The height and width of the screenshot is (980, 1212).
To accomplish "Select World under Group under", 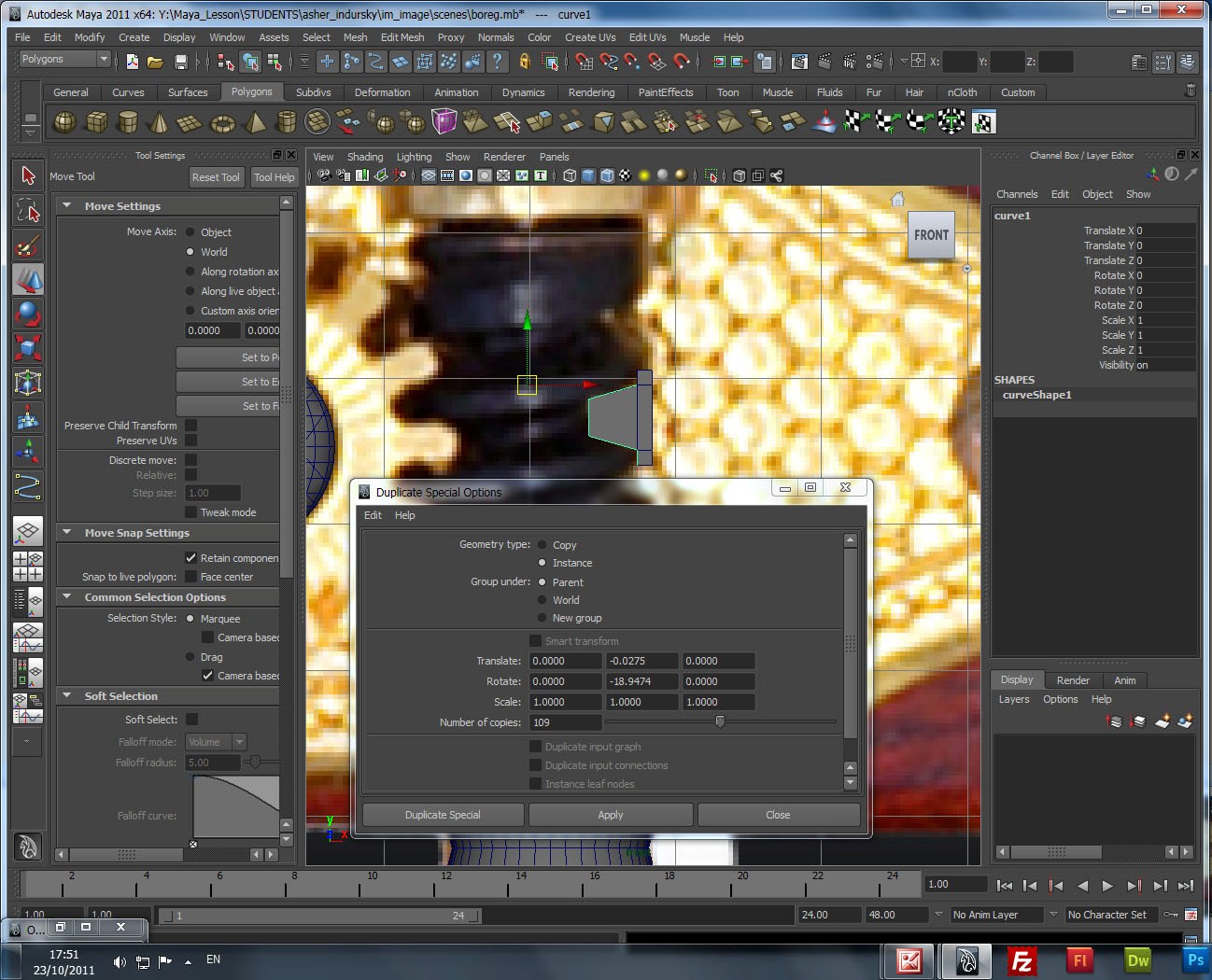I will 542,600.
